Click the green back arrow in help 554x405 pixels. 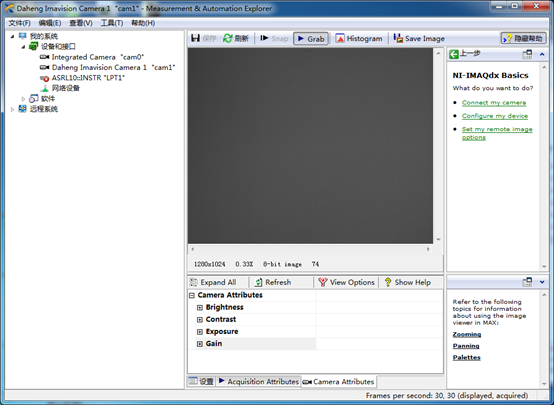[x=454, y=54]
